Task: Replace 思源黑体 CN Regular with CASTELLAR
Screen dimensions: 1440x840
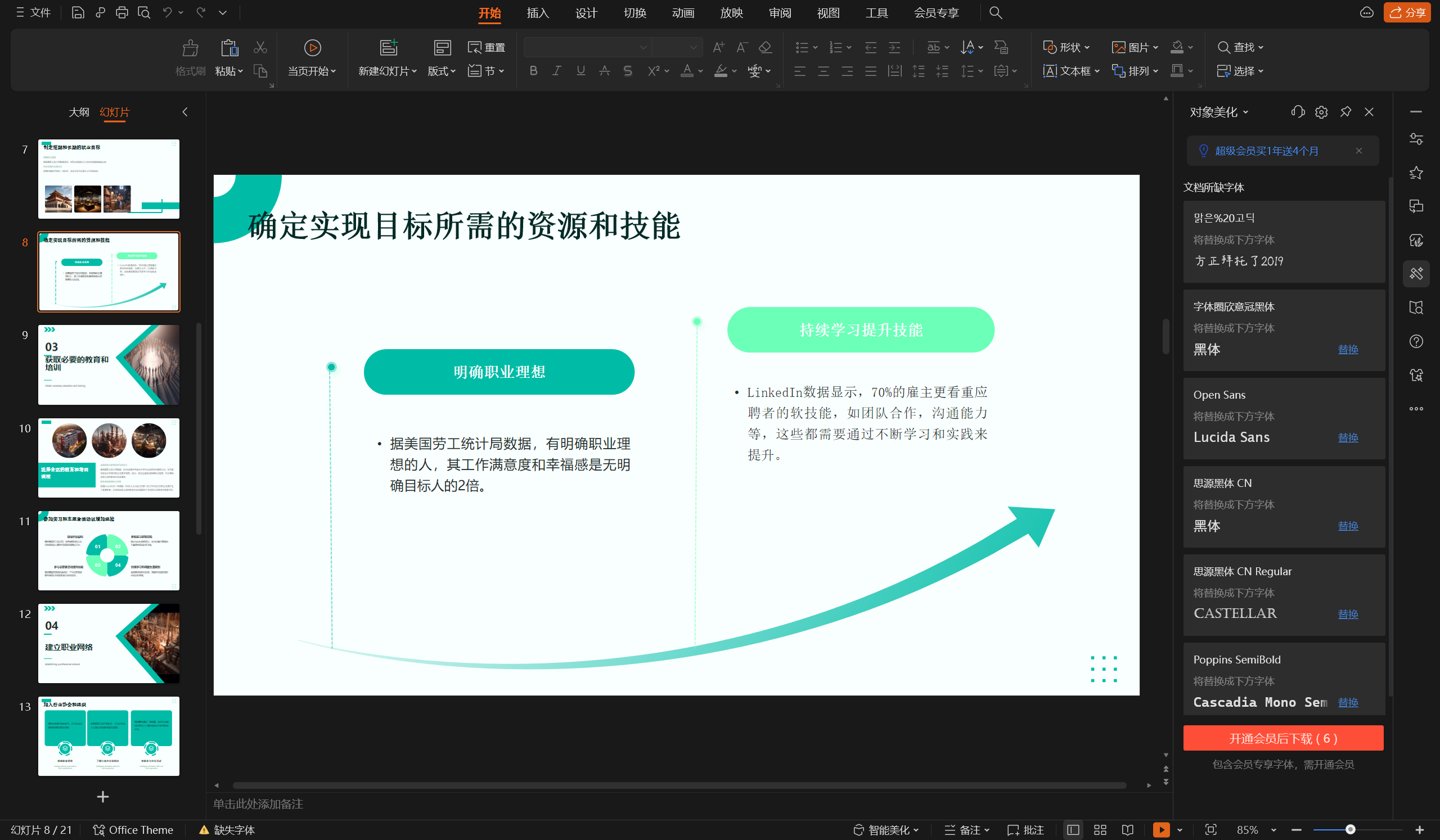Action: tap(1348, 614)
